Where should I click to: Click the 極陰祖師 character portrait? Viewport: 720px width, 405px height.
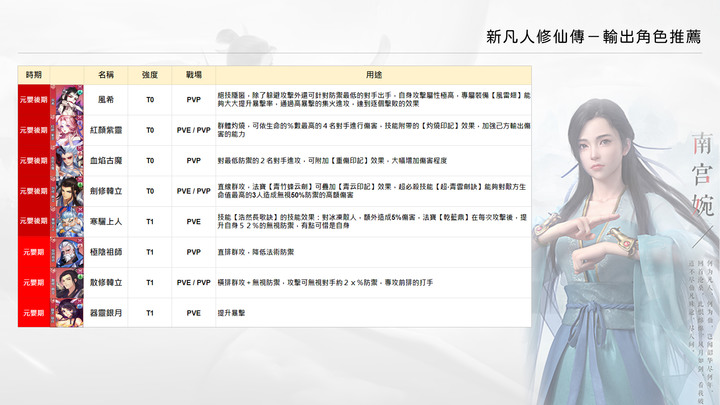70,252
